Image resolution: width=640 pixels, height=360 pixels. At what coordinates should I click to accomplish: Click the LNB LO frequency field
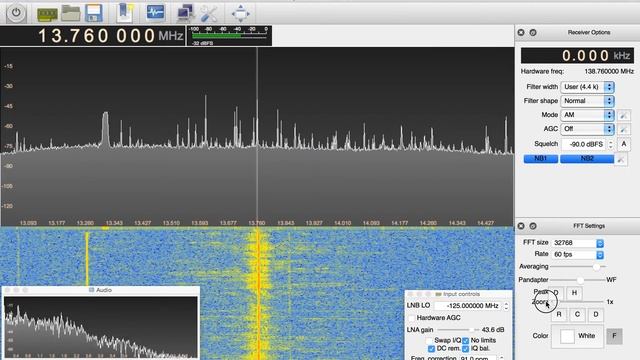coord(469,306)
